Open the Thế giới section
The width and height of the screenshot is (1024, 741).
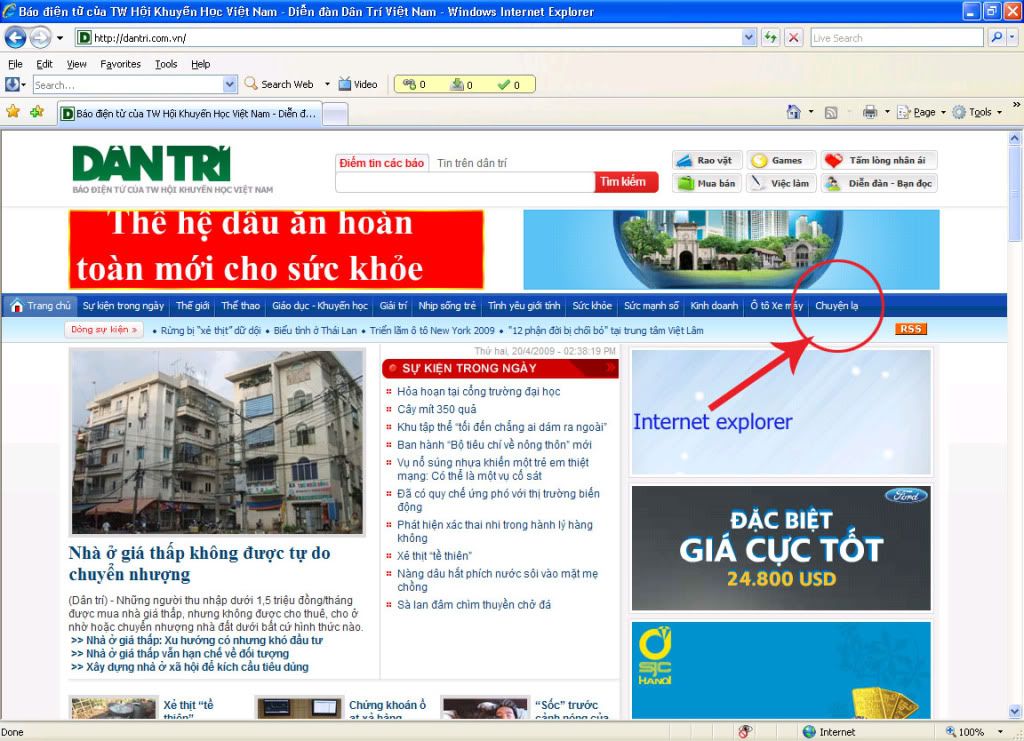pos(193,306)
